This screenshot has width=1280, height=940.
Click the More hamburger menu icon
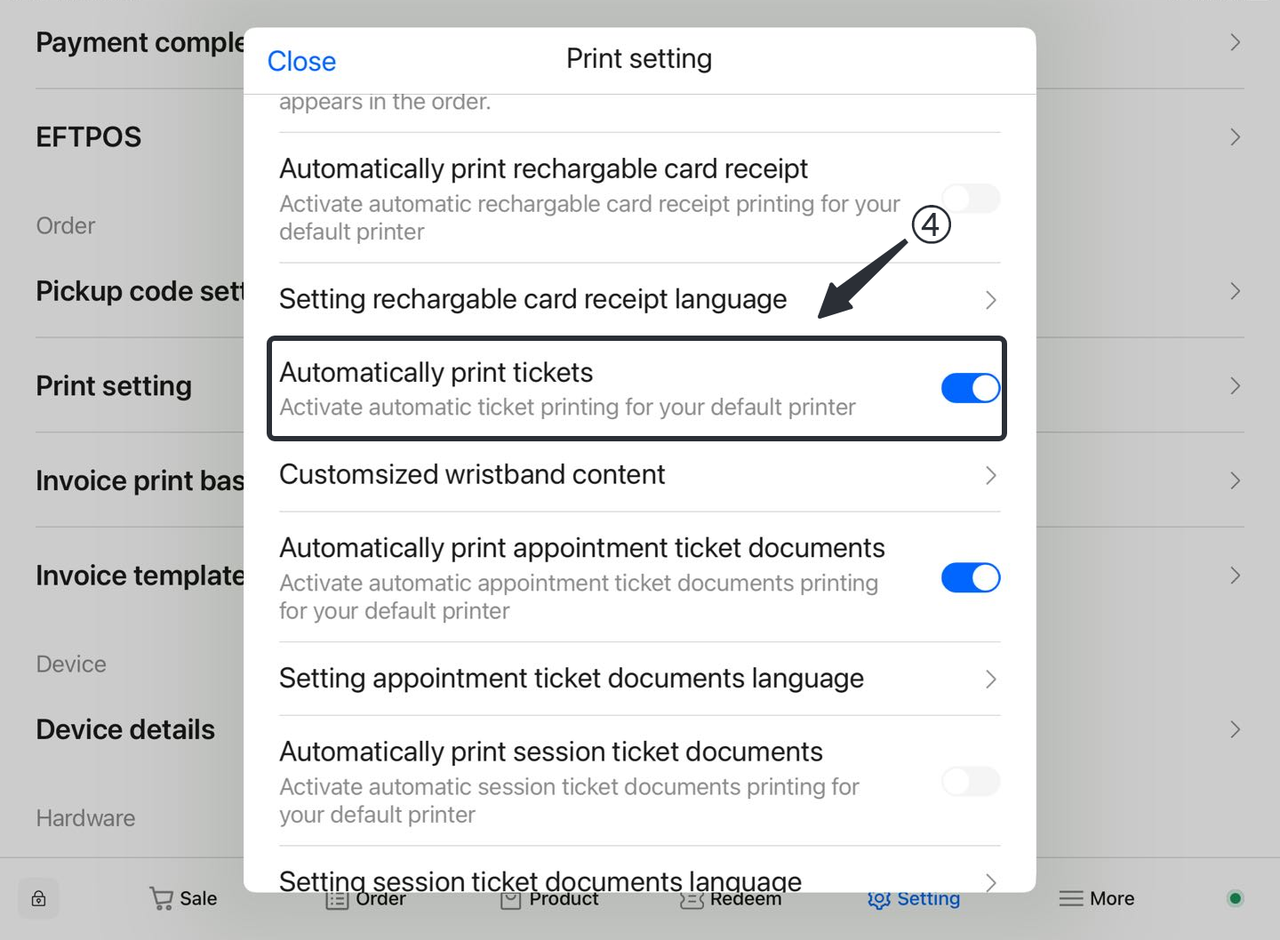coord(1071,898)
